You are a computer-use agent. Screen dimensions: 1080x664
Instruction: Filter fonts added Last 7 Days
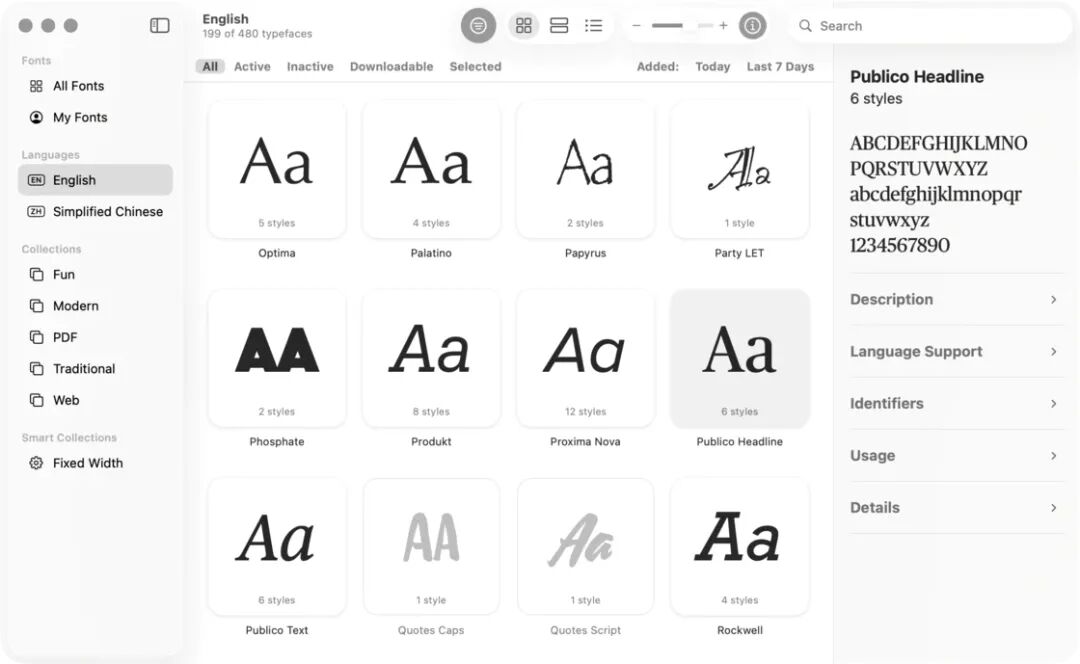[x=780, y=67]
